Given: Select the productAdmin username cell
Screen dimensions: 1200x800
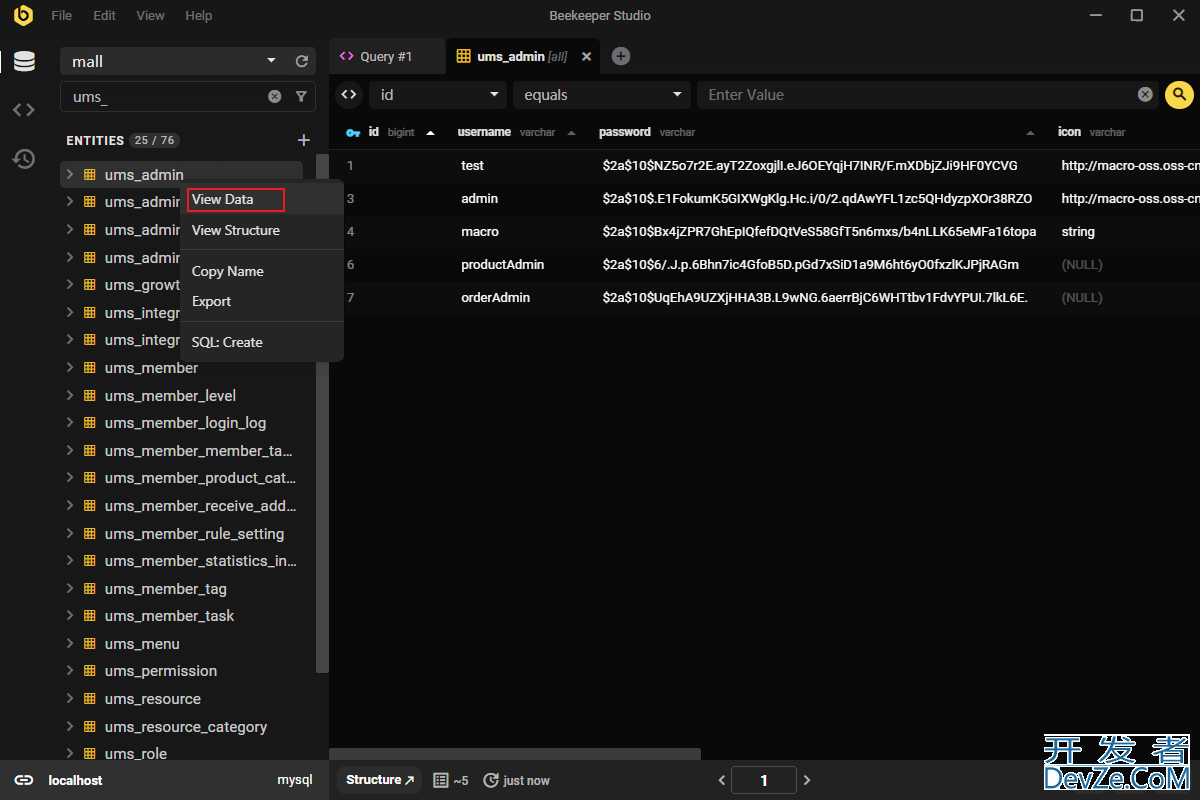Looking at the screenshot, I should [x=502, y=265].
